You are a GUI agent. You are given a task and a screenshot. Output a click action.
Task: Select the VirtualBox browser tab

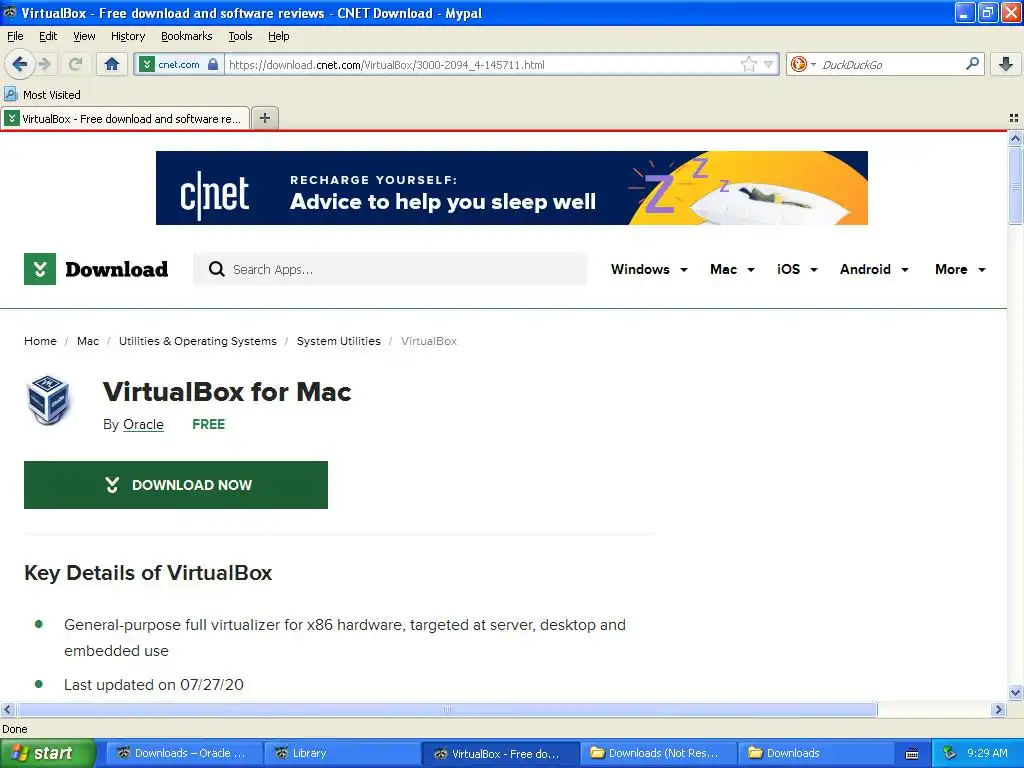(x=125, y=119)
